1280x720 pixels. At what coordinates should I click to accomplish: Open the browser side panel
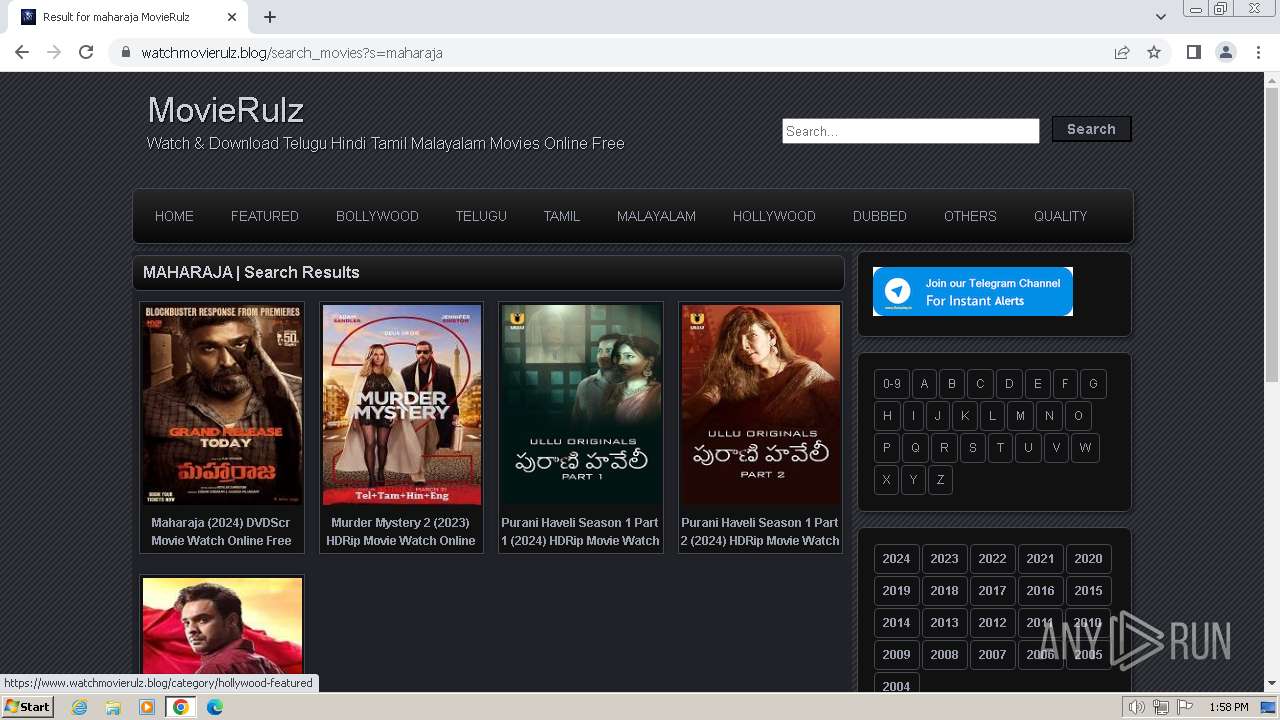1193,52
